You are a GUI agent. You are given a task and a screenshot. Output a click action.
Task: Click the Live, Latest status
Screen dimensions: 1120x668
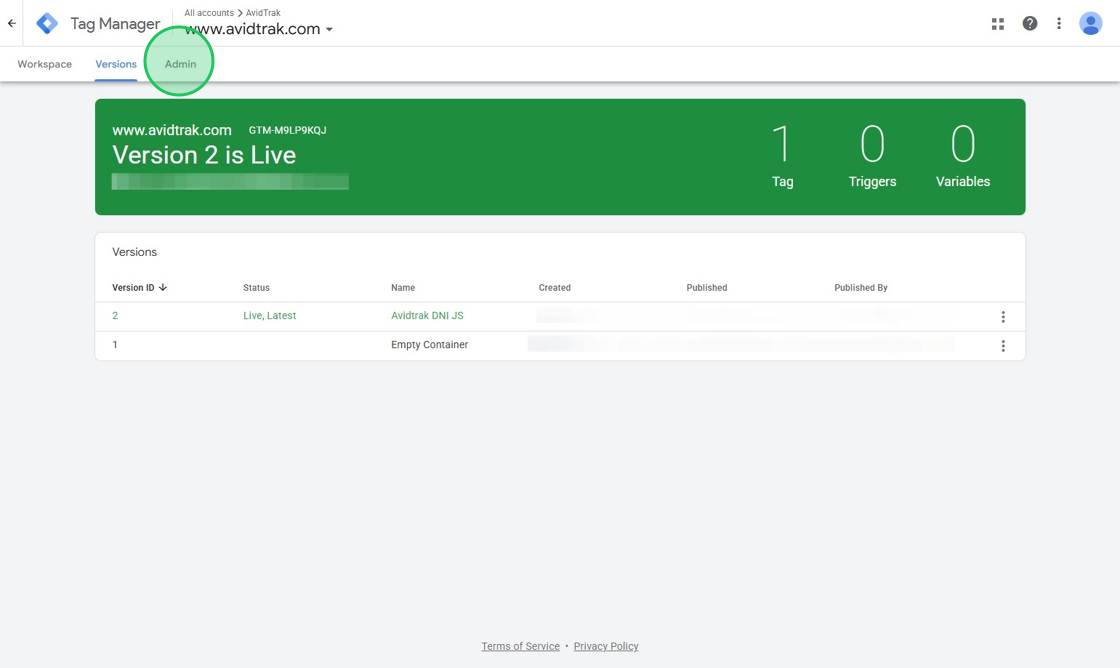269,316
